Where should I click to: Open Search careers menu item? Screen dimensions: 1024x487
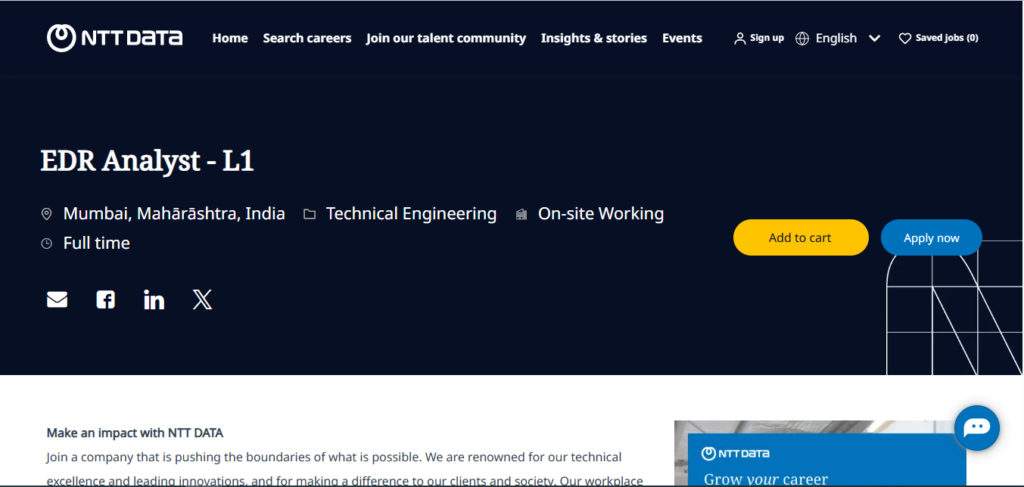307,39
